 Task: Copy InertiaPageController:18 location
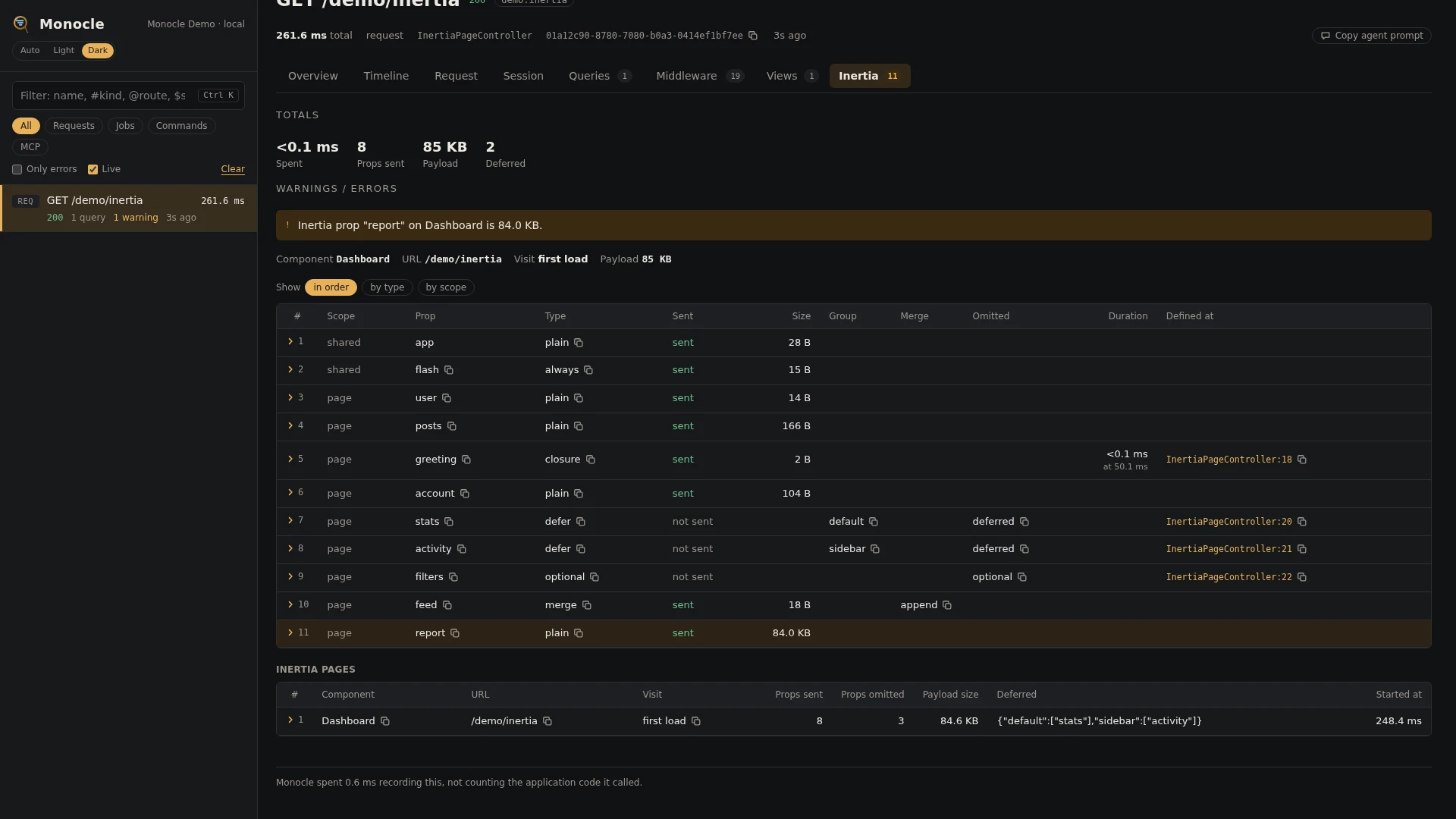click(1302, 460)
